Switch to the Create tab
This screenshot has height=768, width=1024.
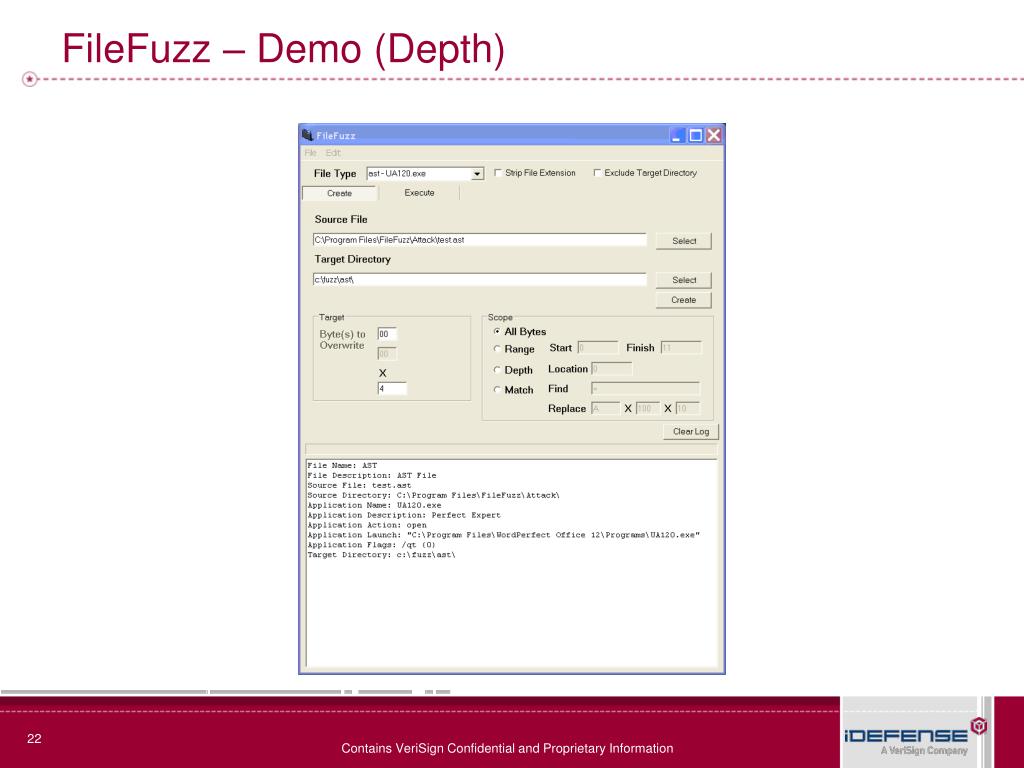click(x=340, y=193)
